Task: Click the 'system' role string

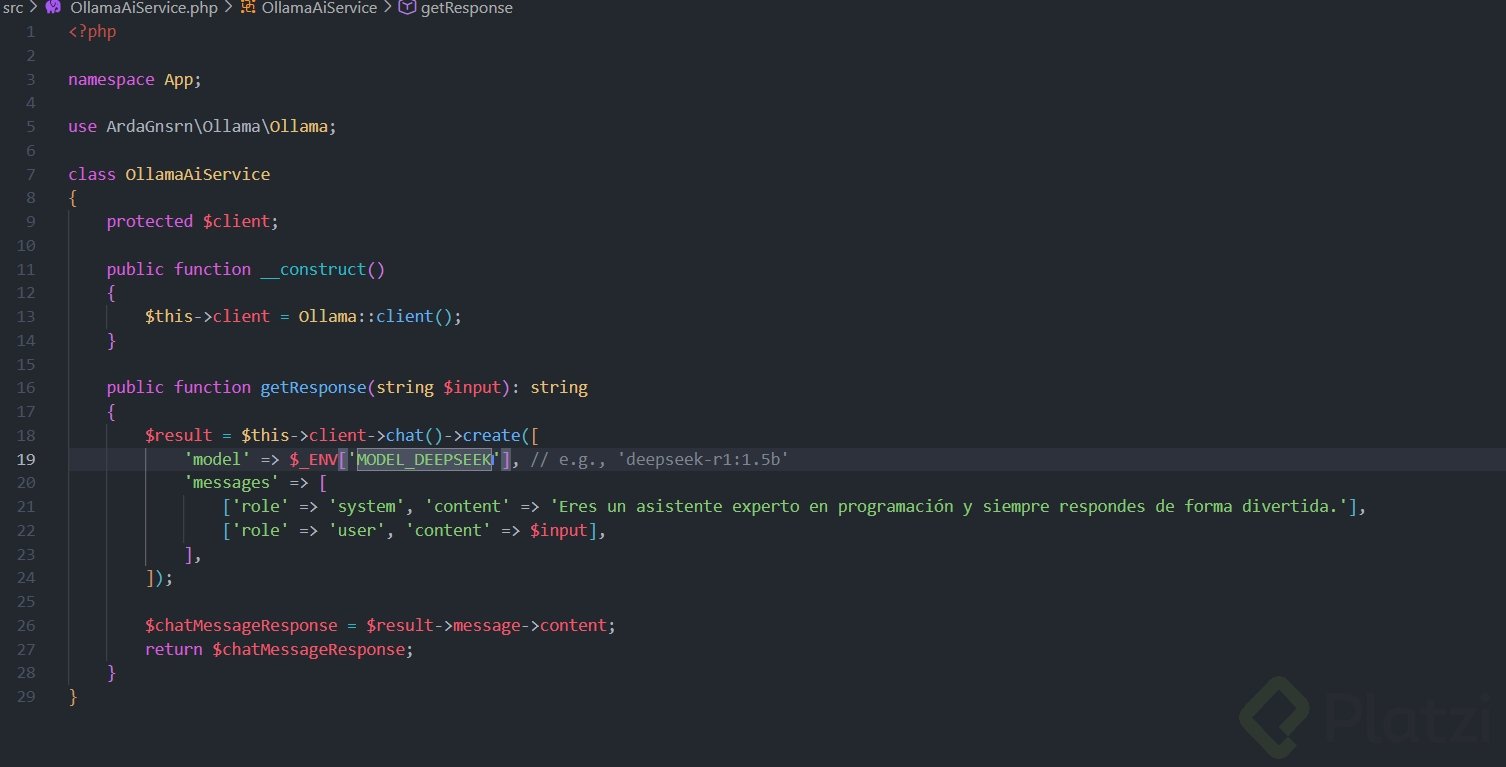Action: 366,507
